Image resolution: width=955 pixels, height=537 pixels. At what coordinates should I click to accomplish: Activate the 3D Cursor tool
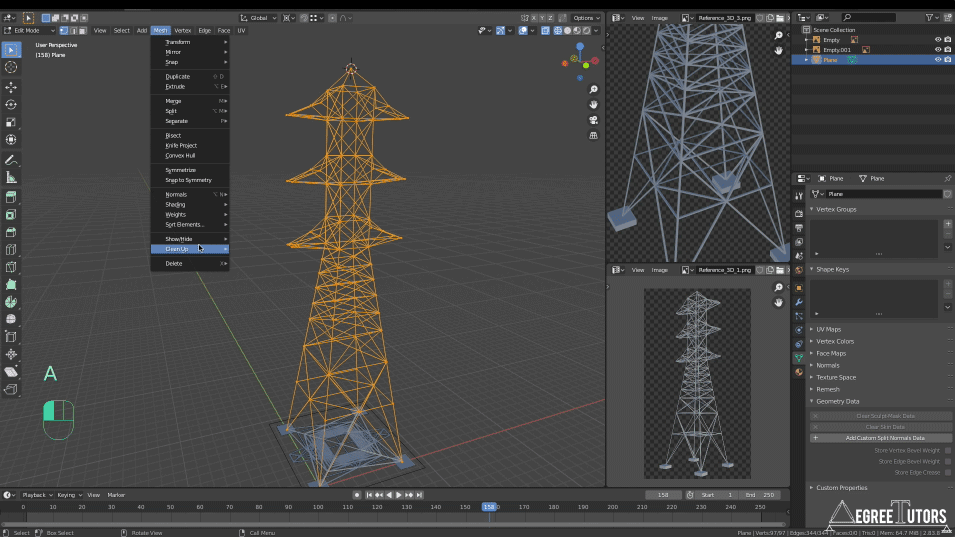pyautogui.click(x=11, y=67)
